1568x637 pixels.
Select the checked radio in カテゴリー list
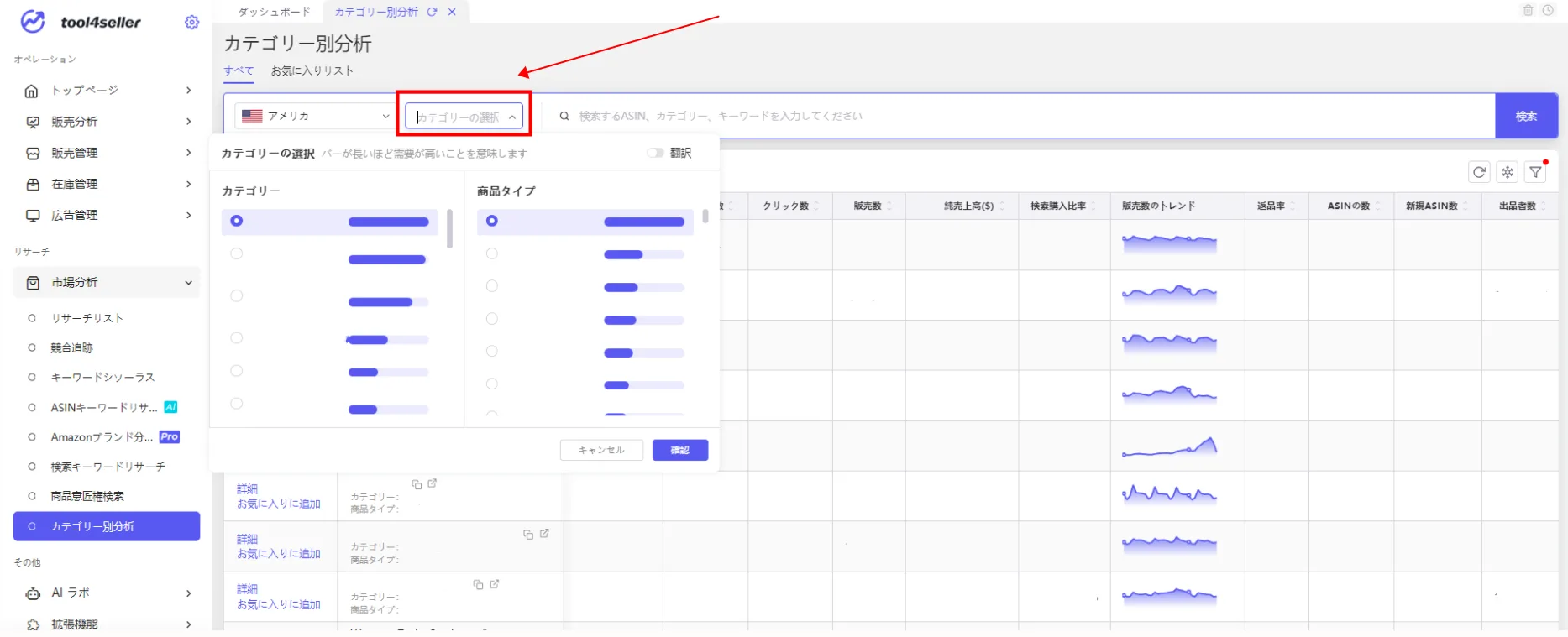(237, 221)
